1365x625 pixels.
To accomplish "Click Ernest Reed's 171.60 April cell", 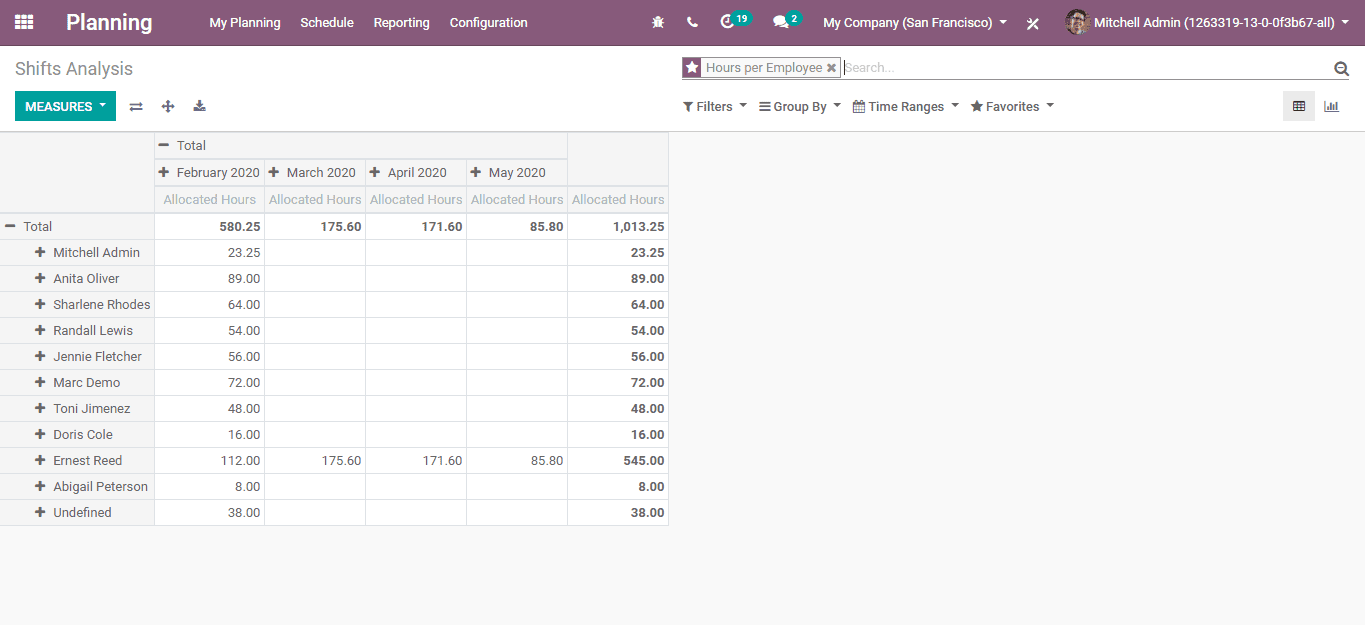I will point(415,460).
